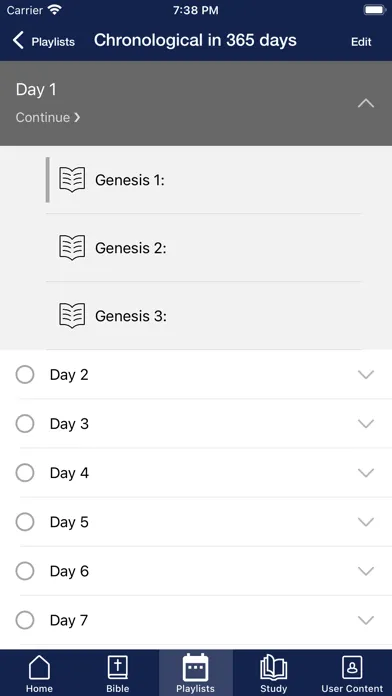Viewport: 392px width, 696px height.
Task: Open the Bible book icon
Action: (x=118, y=668)
